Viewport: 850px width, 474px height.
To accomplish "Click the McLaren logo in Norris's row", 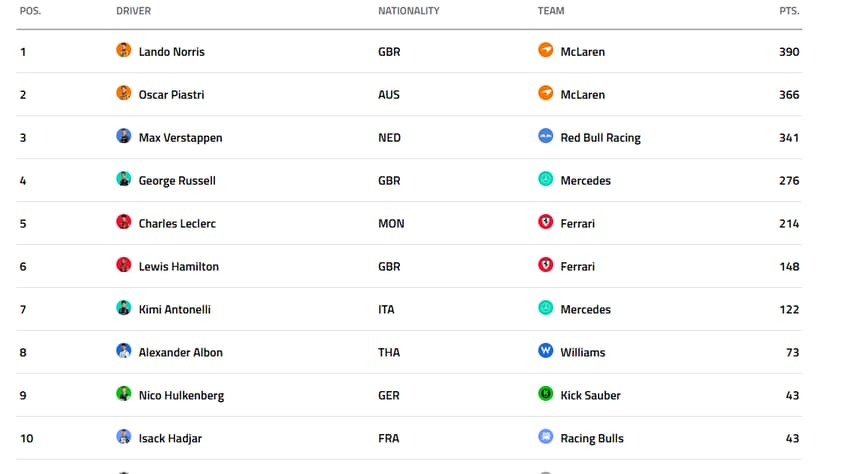I will [x=546, y=50].
